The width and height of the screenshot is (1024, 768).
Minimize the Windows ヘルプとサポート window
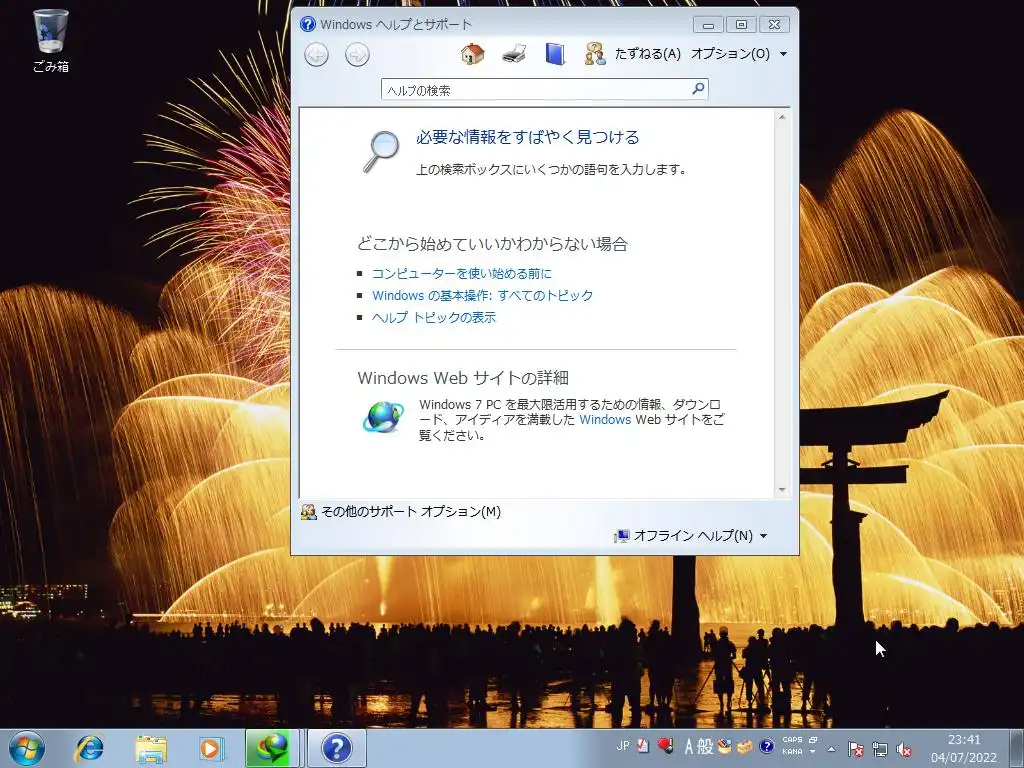tap(709, 25)
